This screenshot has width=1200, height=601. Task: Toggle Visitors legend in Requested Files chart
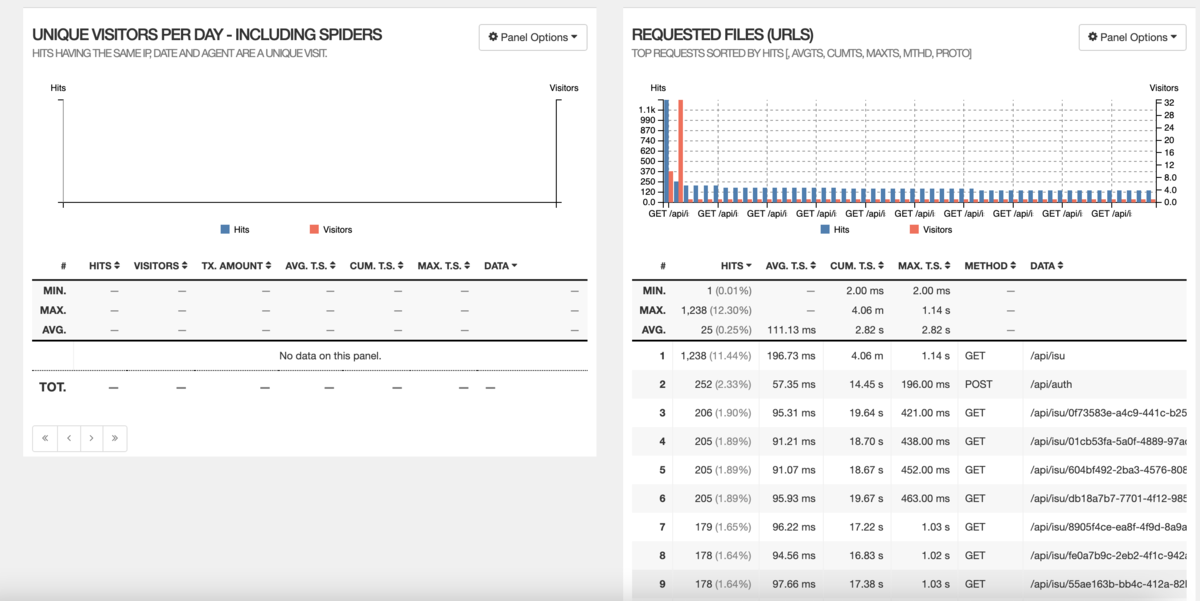931,230
